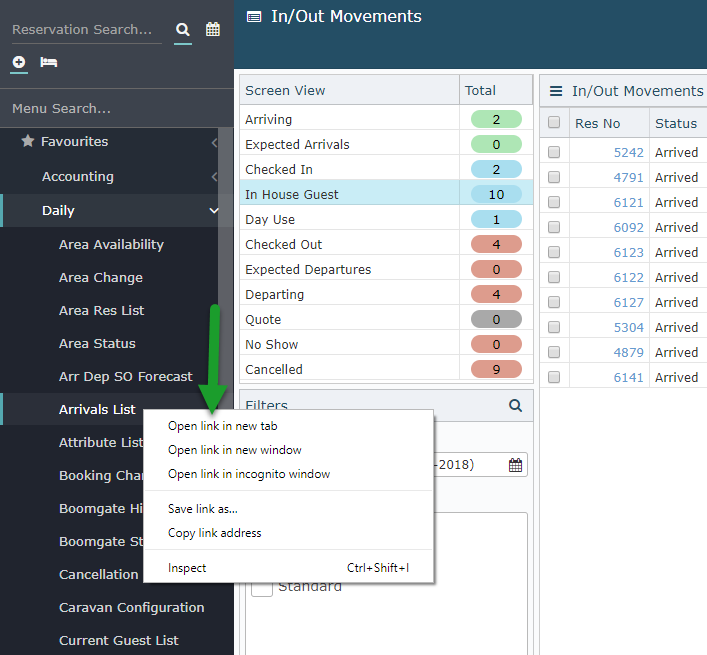This screenshot has height=655, width=707.
Task: Open Area Res List menu item
Action: [101, 311]
